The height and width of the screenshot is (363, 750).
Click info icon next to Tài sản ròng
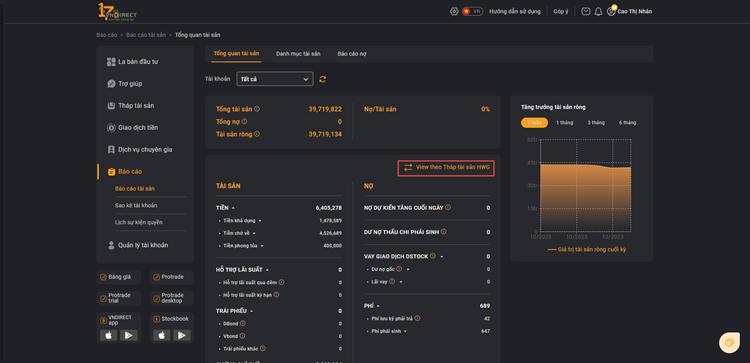(257, 134)
